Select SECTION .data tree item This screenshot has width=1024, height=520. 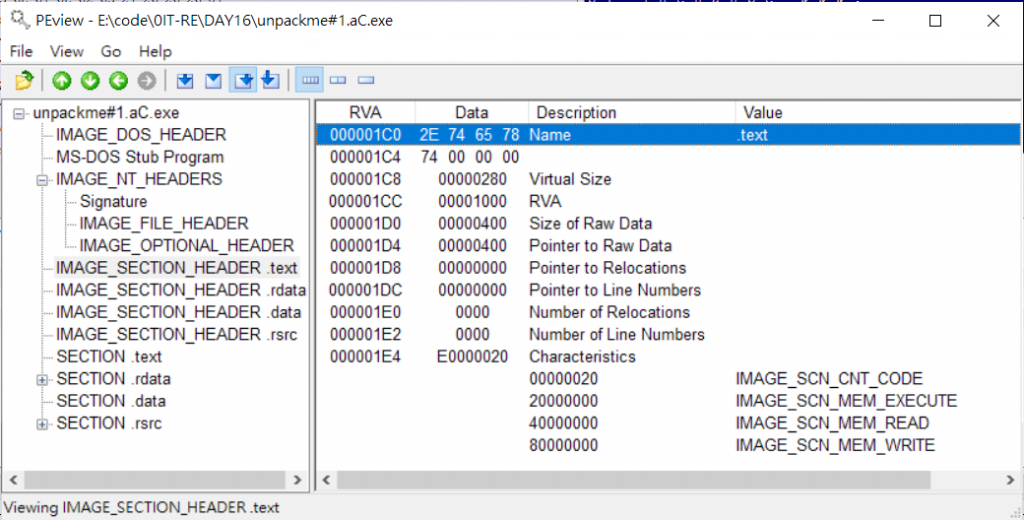(111, 401)
